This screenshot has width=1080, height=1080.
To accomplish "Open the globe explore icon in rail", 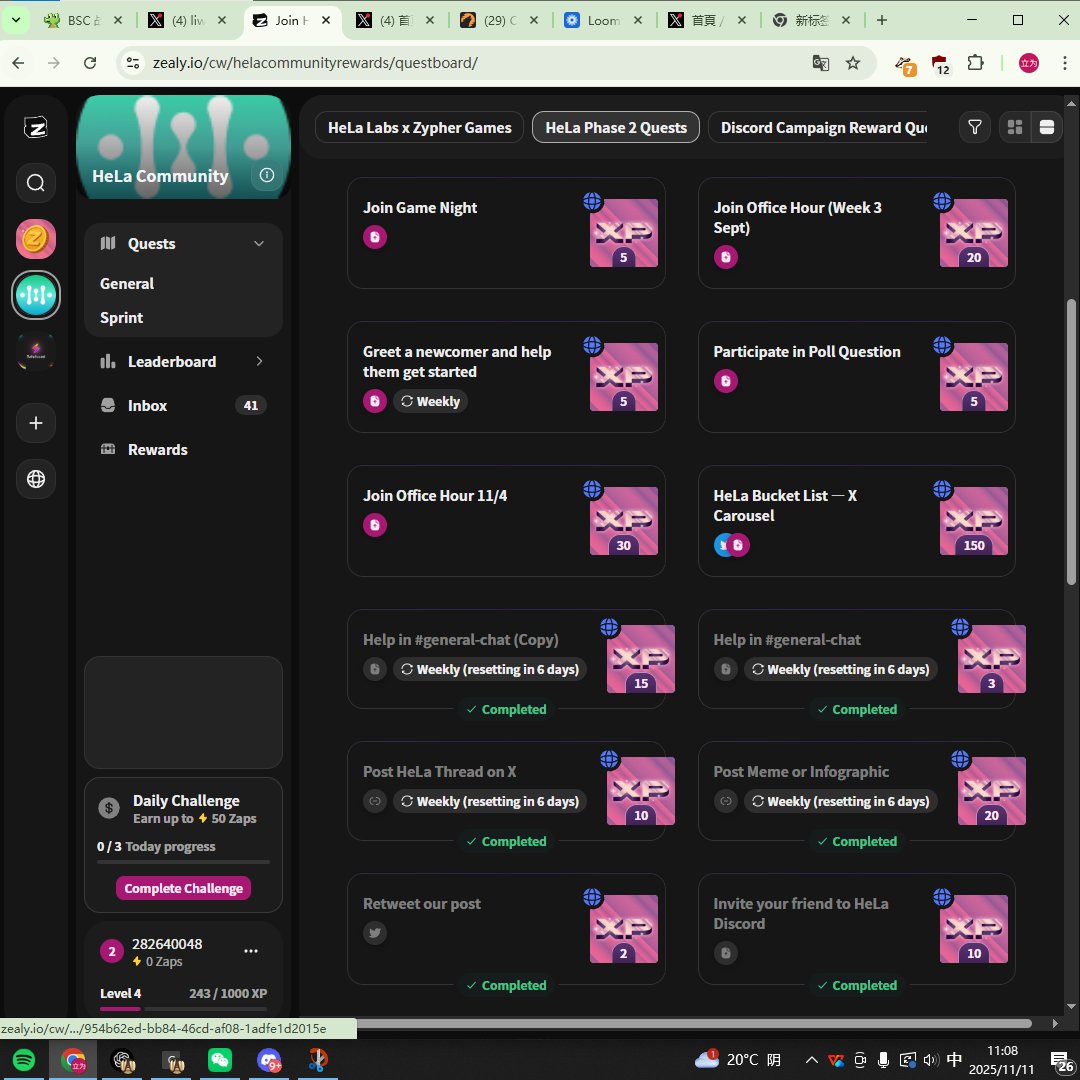I will (36, 479).
